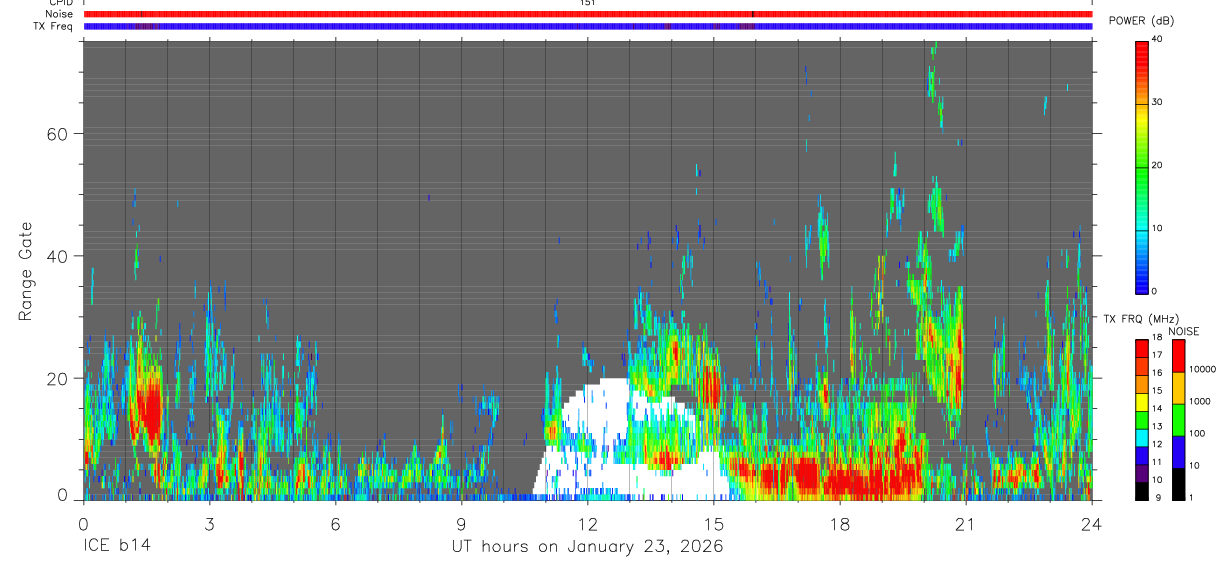
Task: Click the "1000" label on the NOISE scale
Action: pyautogui.click(x=1199, y=401)
